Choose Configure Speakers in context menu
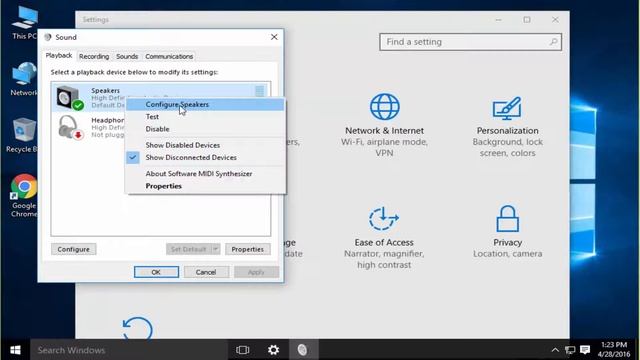Image resolution: width=640 pixels, height=360 pixels. (205, 104)
